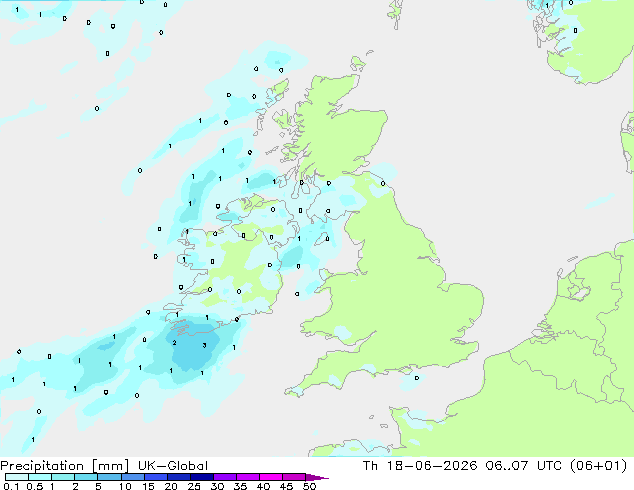
Task: Click the '25' legend scale value
Action: (x=194, y=486)
